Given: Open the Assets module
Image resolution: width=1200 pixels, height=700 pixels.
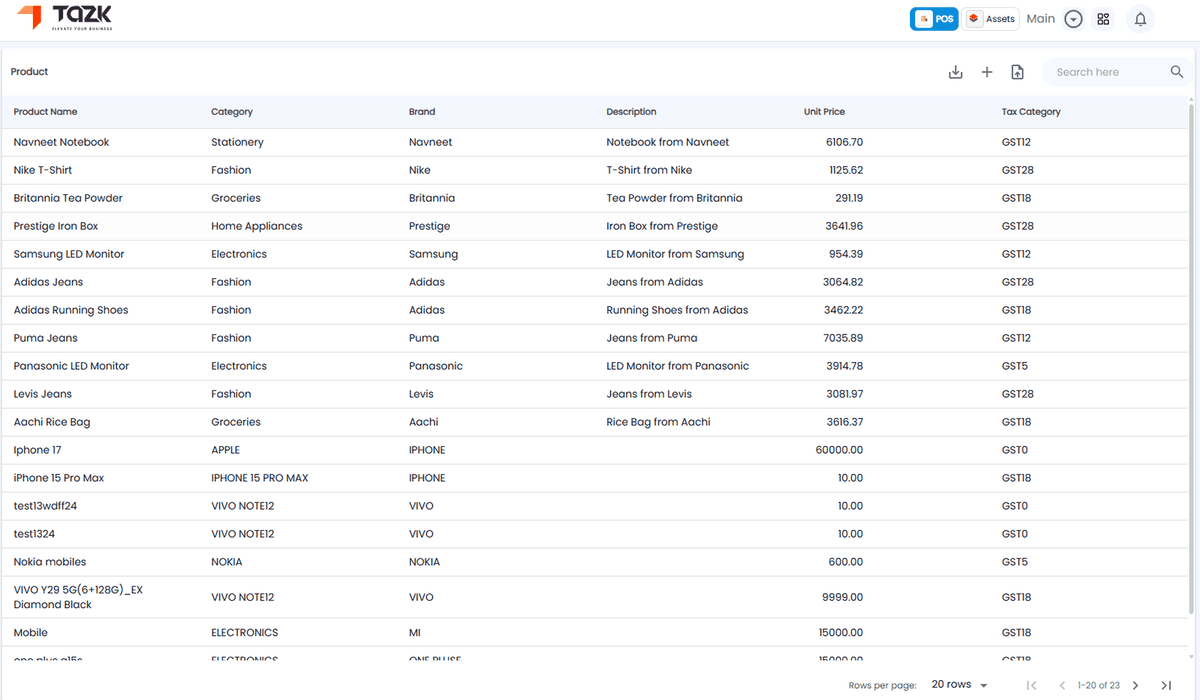Looking at the screenshot, I should tap(991, 19).
